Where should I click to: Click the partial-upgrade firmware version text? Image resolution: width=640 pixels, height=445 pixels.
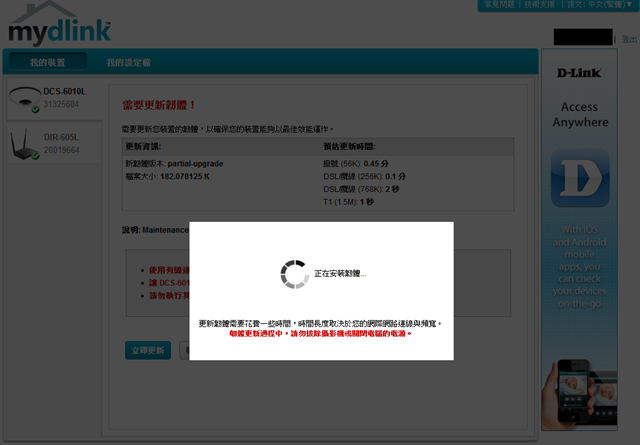[195, 164]
